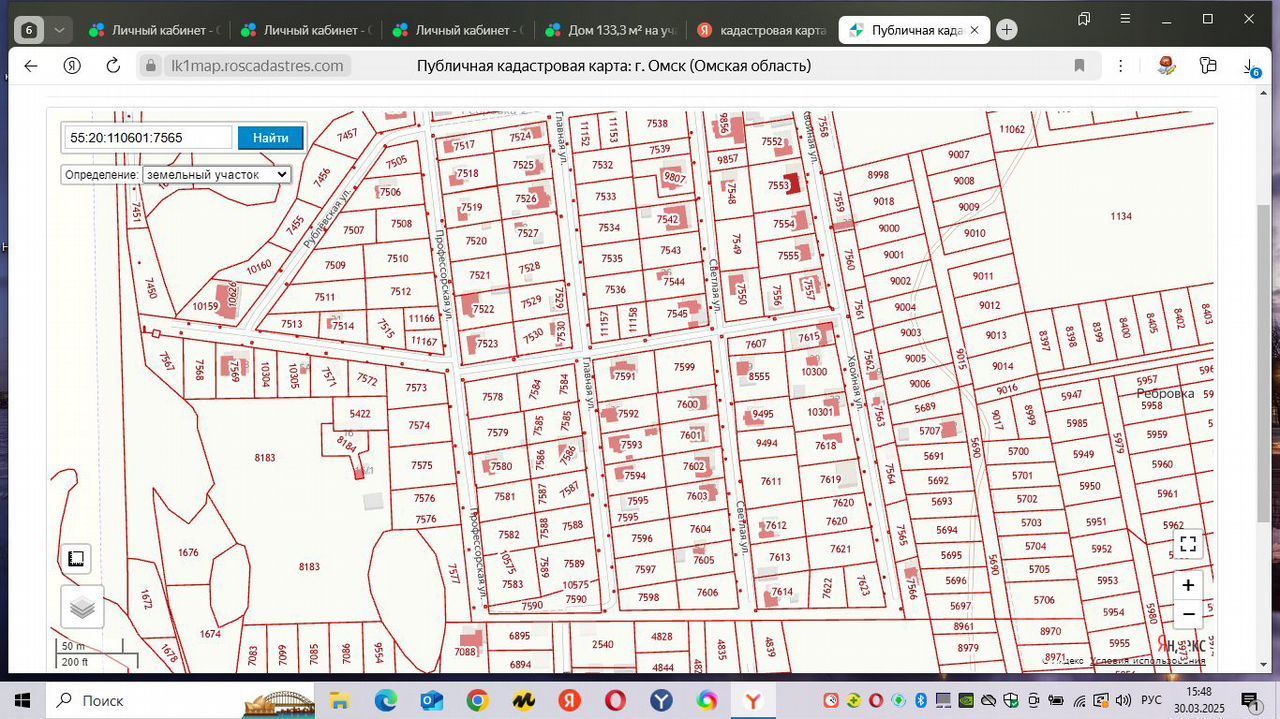This screenshot has height=719, width=1280.
Task: Click the 'Реbровка' place label on the map
Action: pyautogui.click(x=1165, y=393)
